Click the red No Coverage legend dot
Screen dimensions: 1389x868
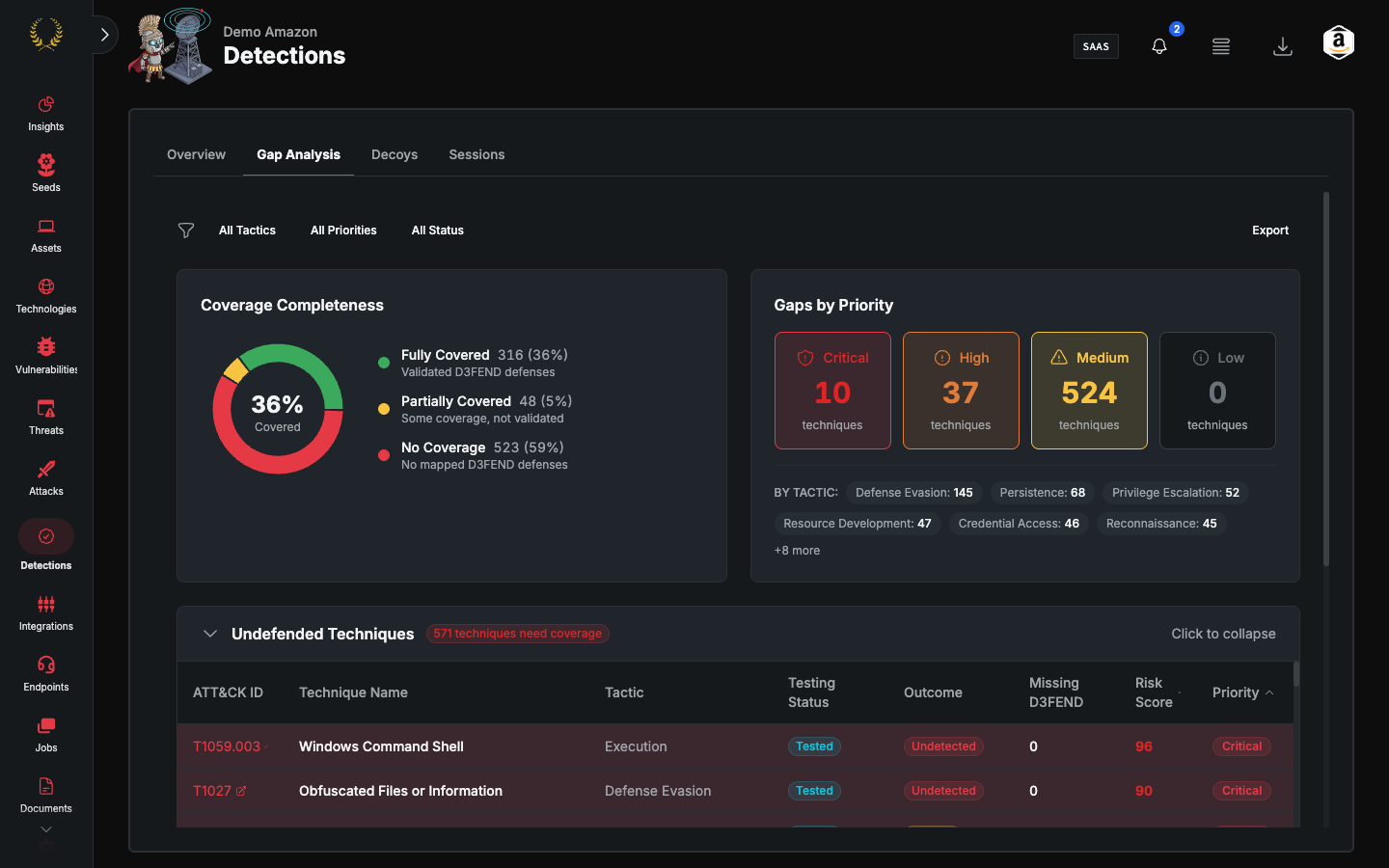384,455
